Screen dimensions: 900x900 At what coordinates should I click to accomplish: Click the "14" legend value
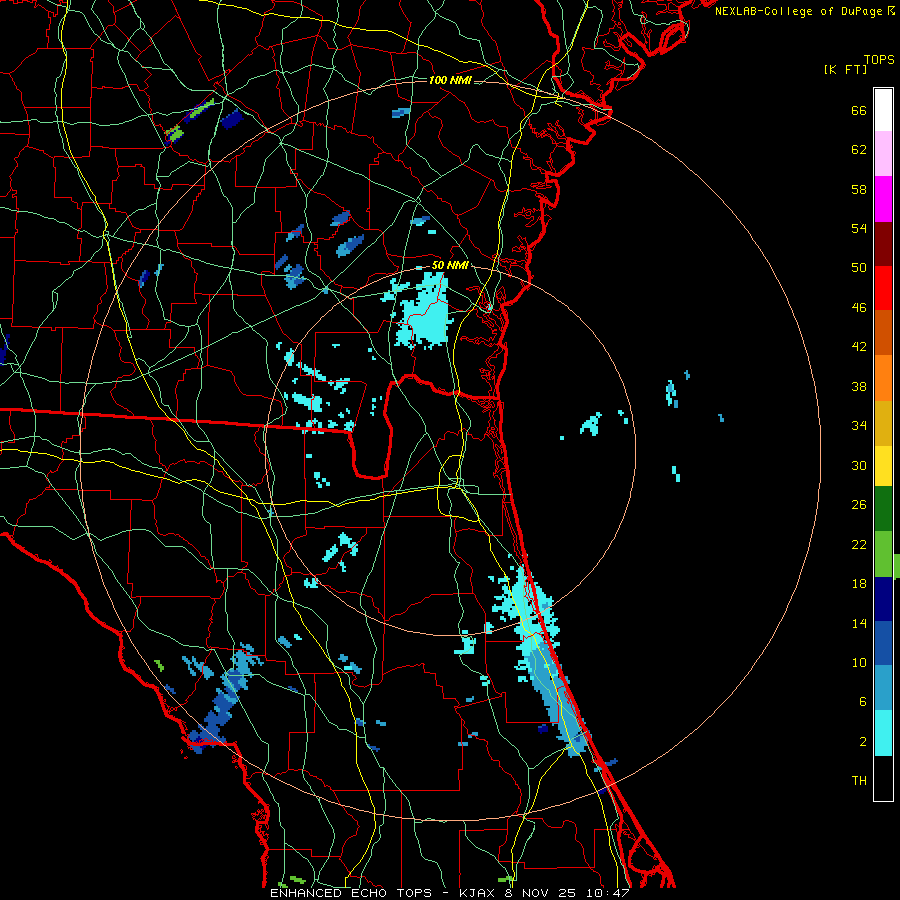click(859, 623)
